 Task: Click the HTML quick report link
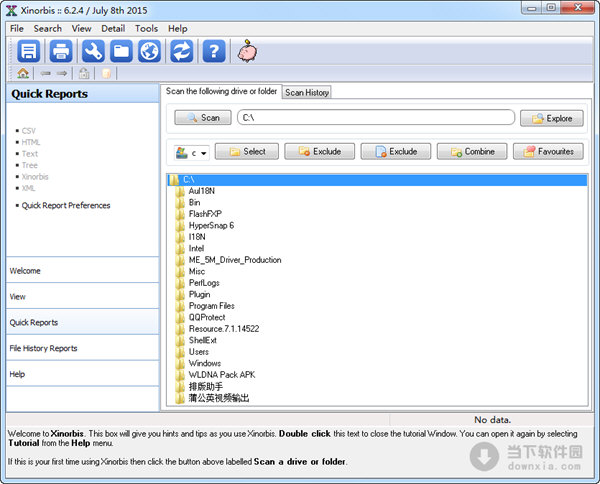tap(31, 142)
